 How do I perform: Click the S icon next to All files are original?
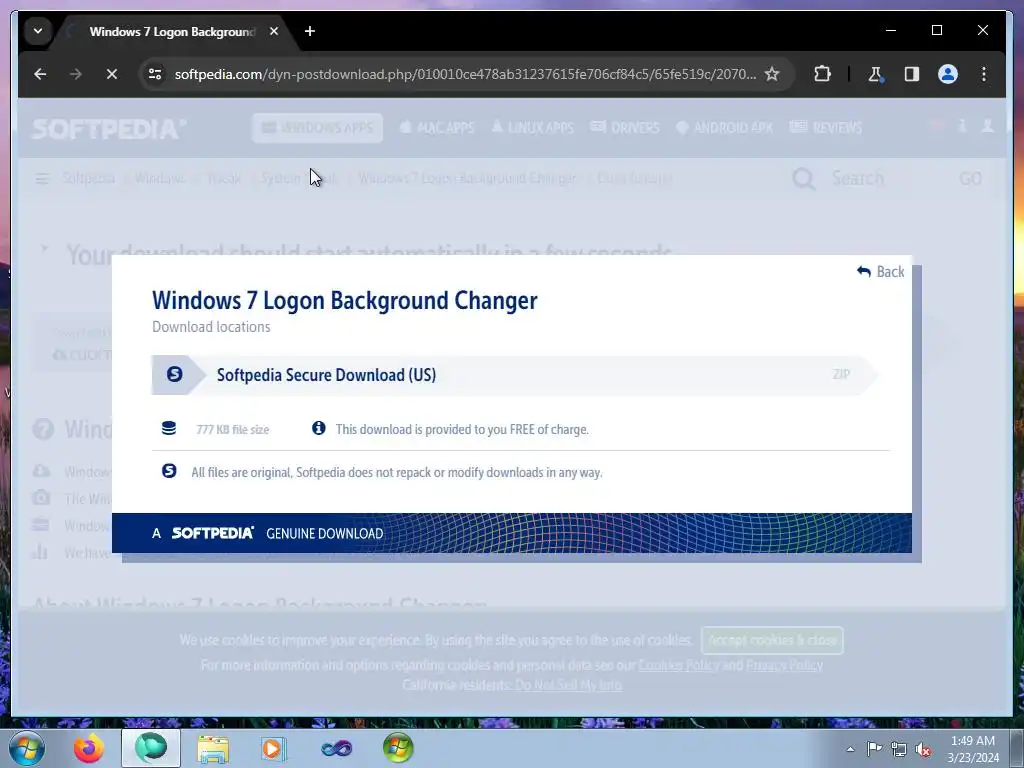(x=169, y=471)
